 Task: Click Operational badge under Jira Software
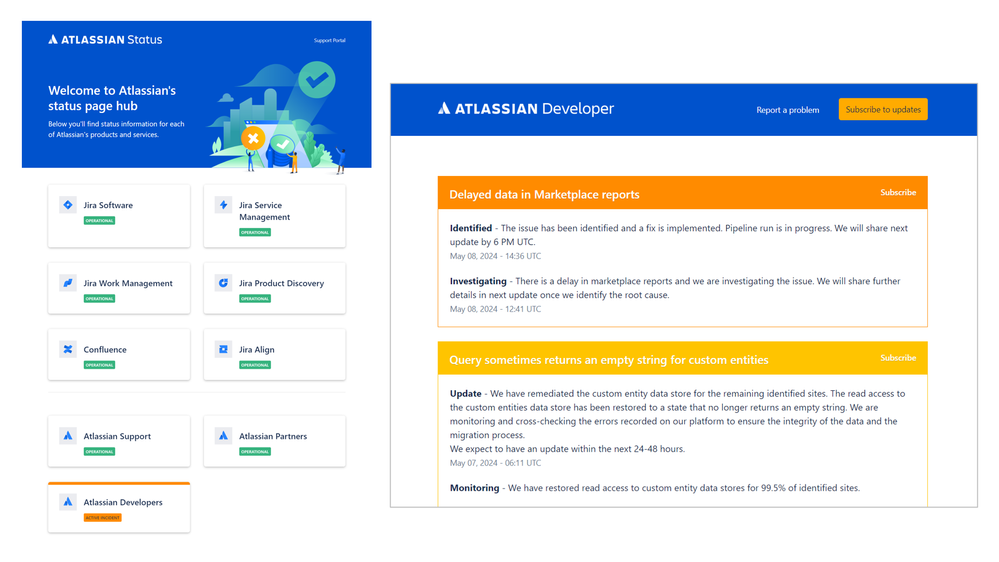pos(99,220)
